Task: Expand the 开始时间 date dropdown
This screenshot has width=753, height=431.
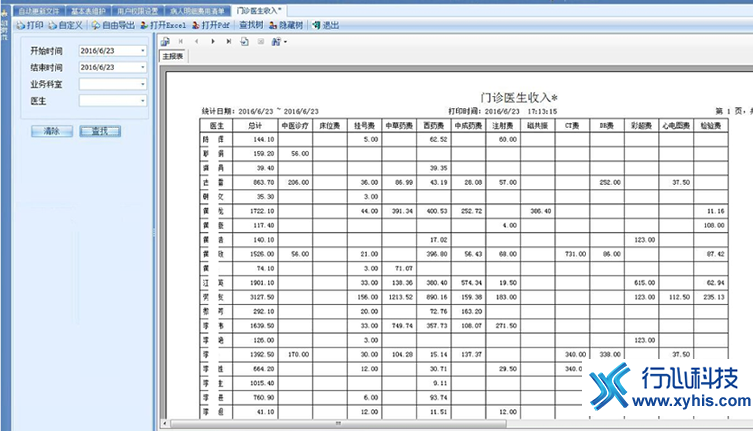Action: (x=143, y=50)
